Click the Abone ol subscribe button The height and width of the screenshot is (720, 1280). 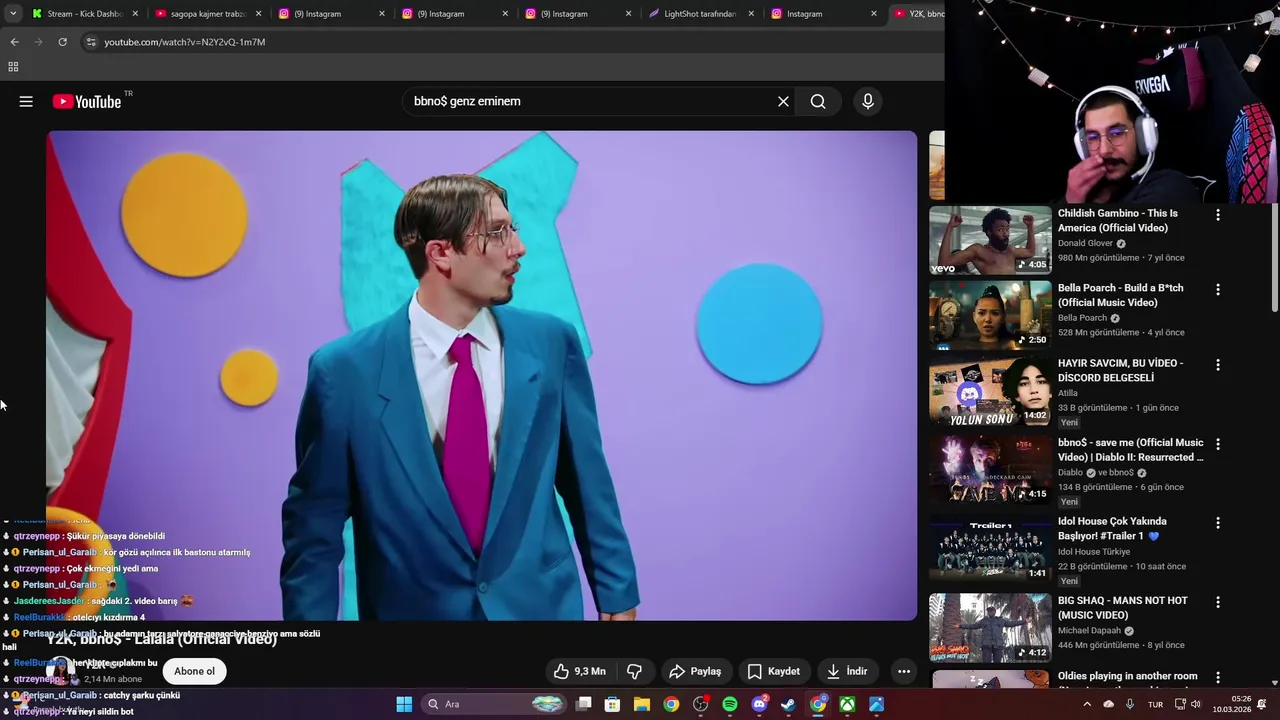[195, 671]
